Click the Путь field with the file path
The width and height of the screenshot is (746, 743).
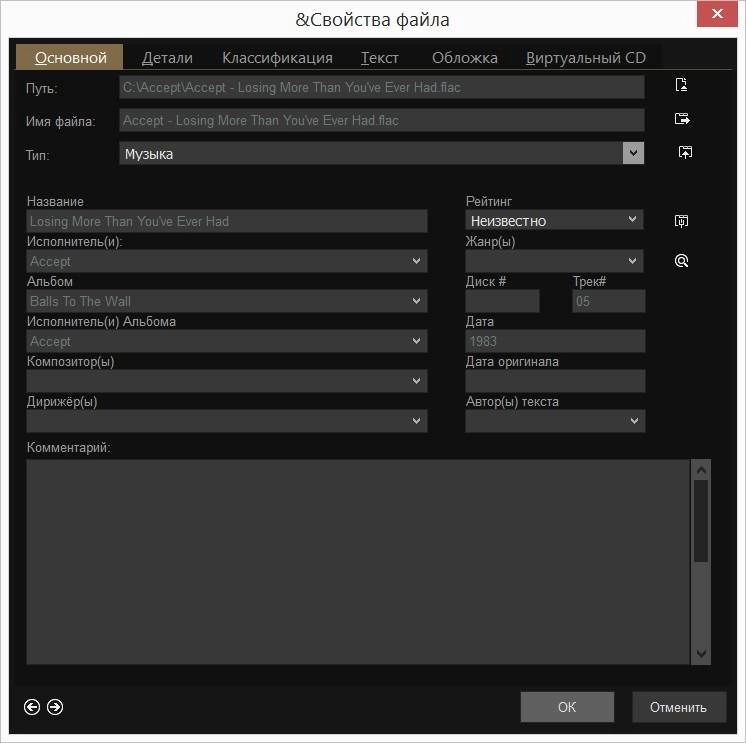pos(382,88)
